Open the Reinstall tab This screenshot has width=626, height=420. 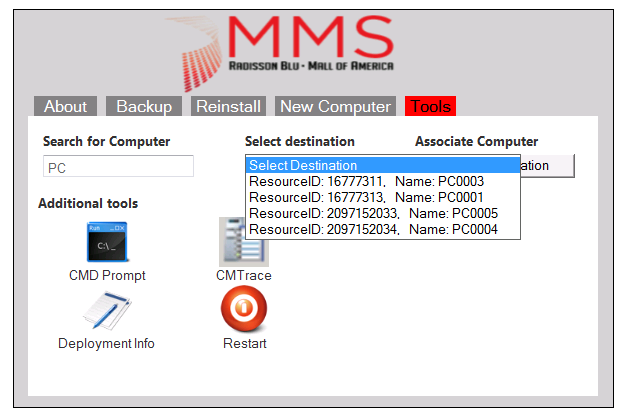click(x=228, y=106)
